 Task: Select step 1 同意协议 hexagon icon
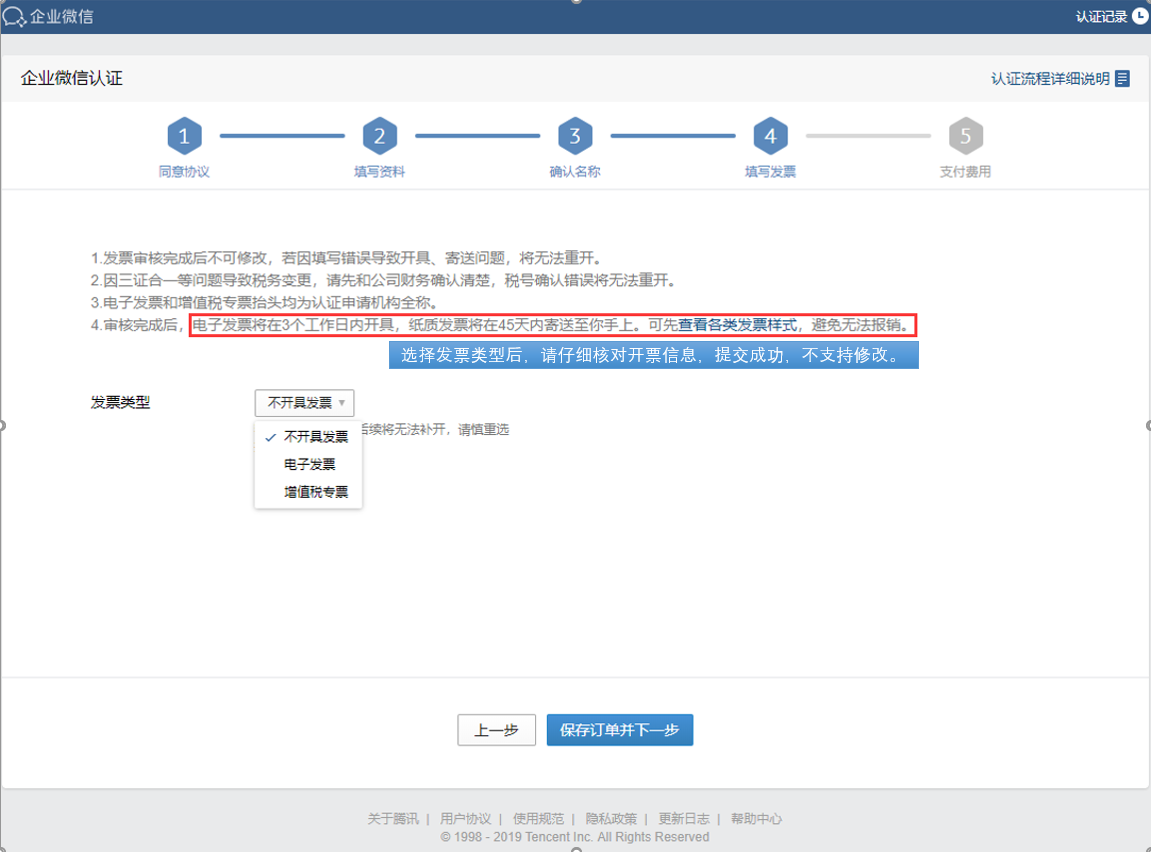pyautogui.click(x=184, y=136)
